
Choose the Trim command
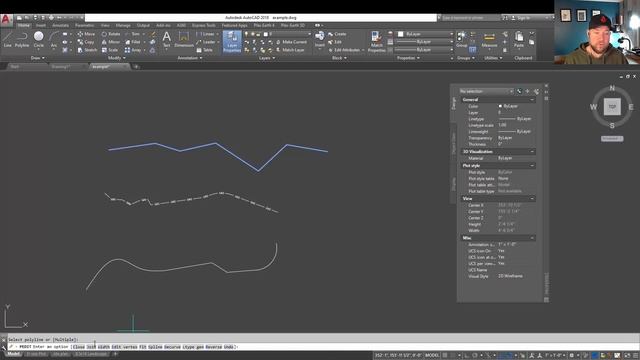pyautogui.click(x=133, y=34)
